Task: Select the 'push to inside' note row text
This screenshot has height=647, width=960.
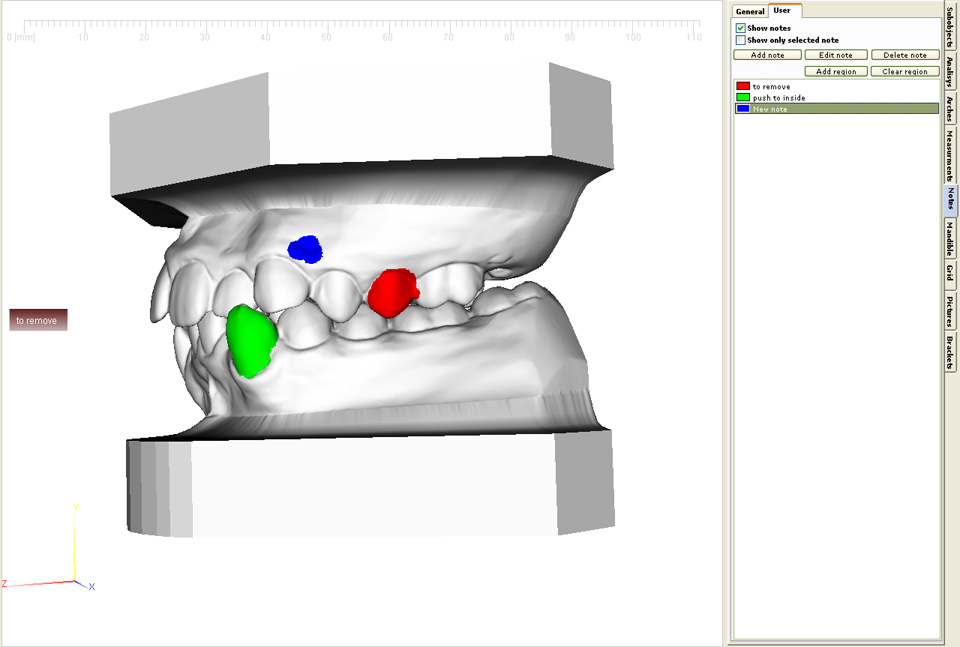Action: coord(779,98)
